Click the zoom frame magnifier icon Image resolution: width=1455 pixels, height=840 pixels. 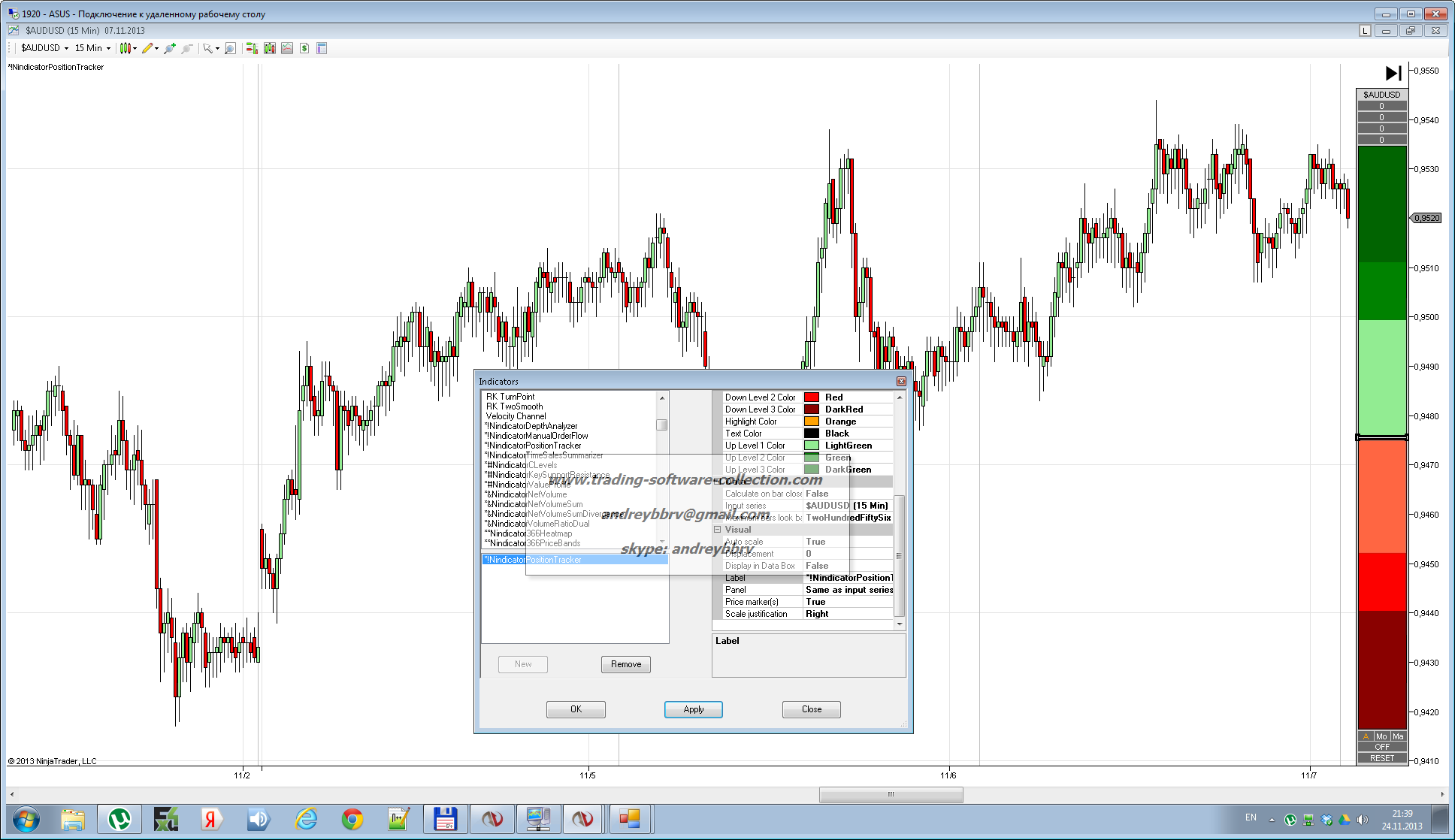[230, 48]
